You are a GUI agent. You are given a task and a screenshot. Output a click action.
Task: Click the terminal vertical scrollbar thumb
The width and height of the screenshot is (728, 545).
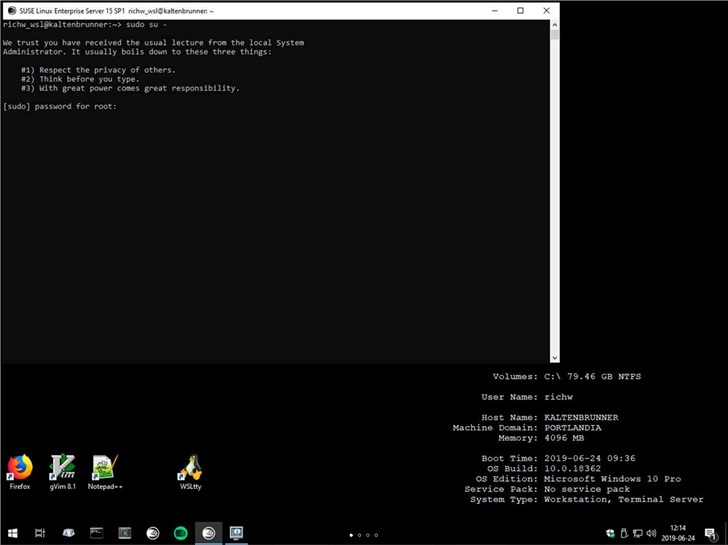click(554, 34)
